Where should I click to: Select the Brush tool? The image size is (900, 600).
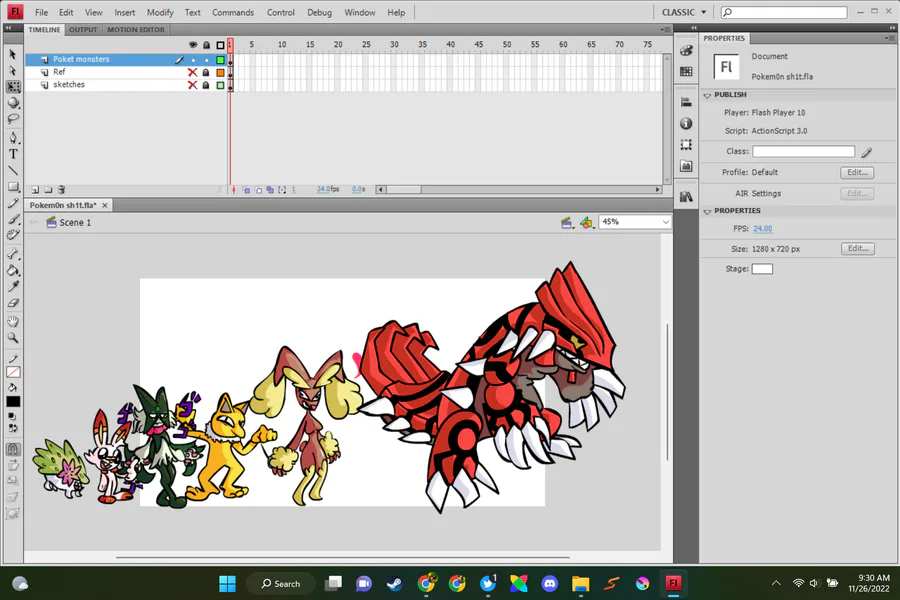click(13, 219)
